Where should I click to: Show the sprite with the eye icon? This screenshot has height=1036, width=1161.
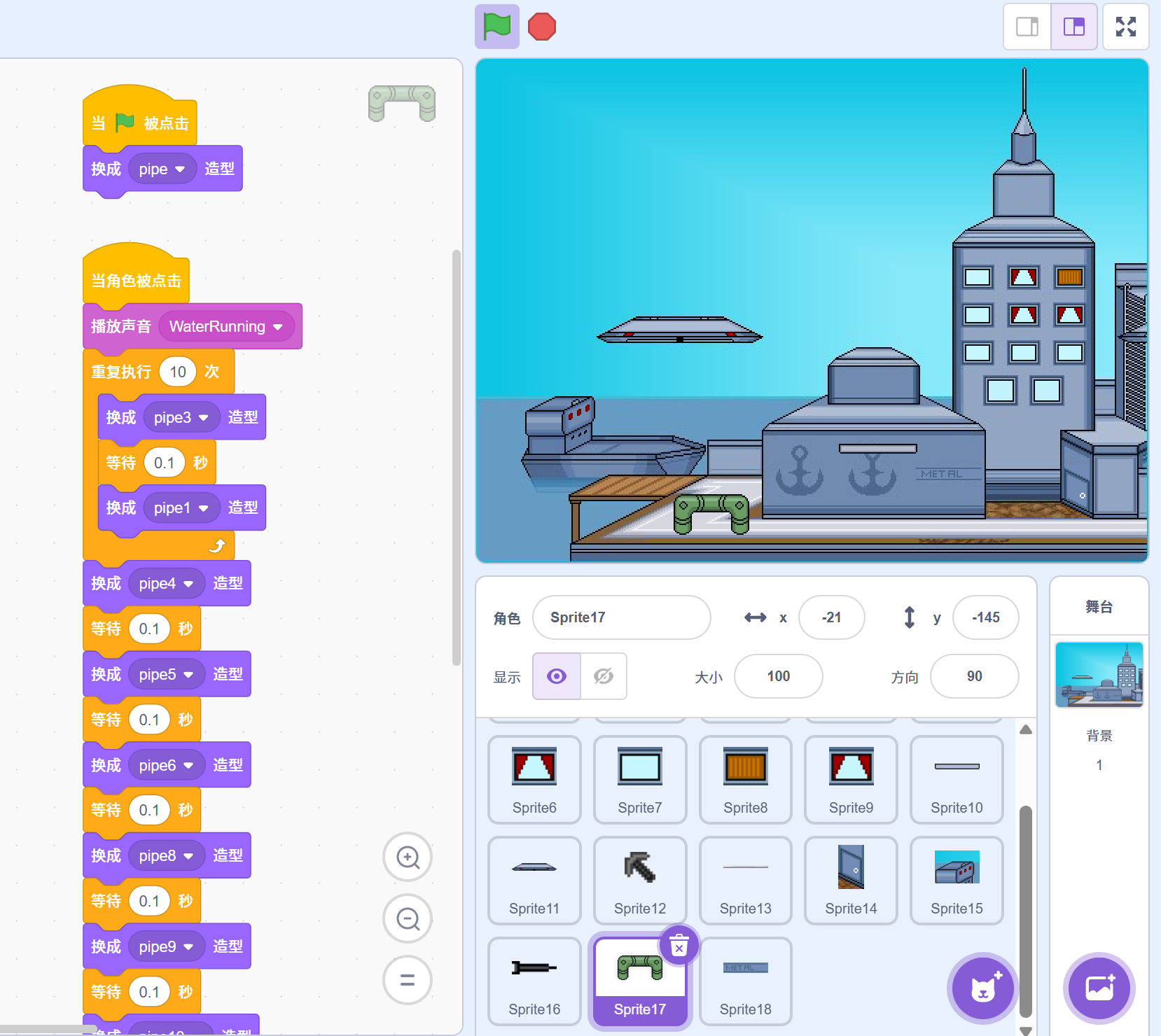click(557, 676)
